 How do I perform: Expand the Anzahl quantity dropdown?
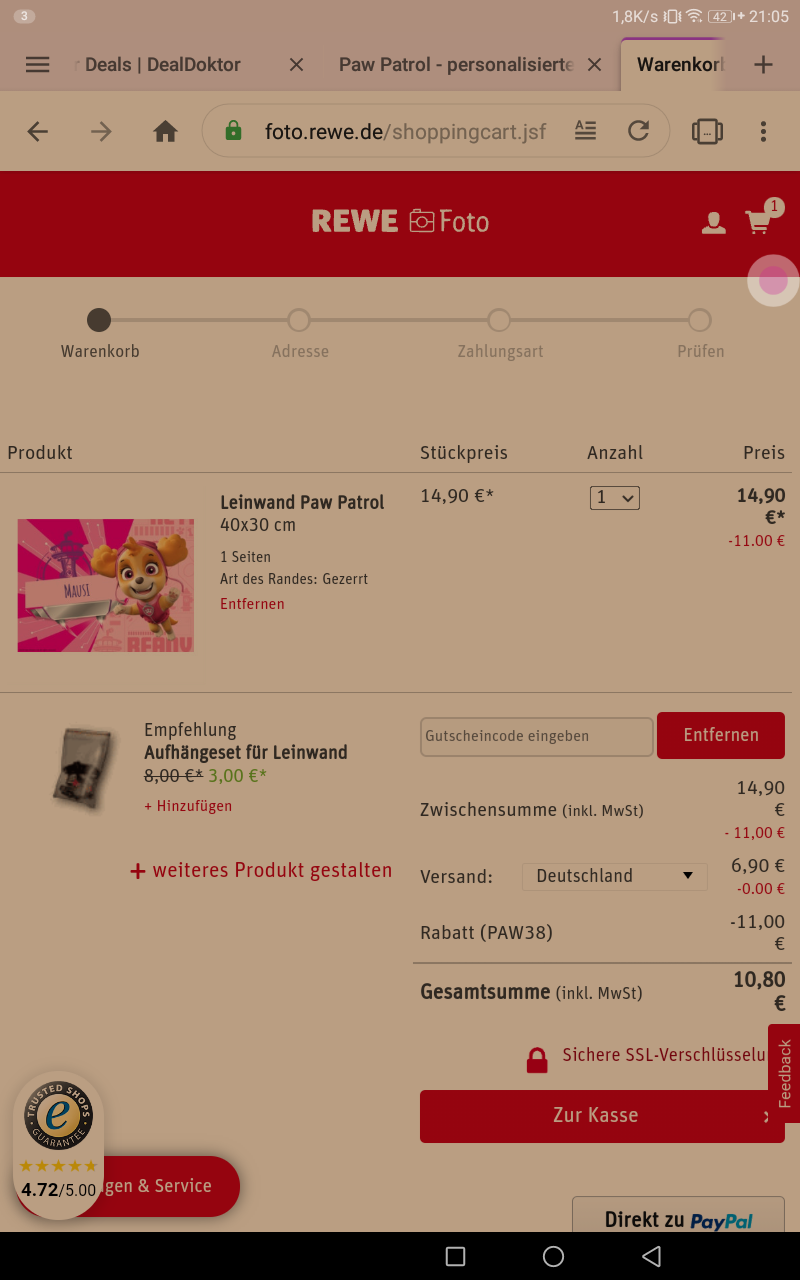pos(614,497)
